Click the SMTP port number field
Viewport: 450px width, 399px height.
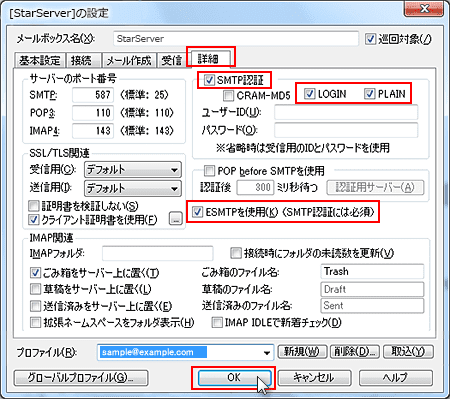[x=93, y=95]
